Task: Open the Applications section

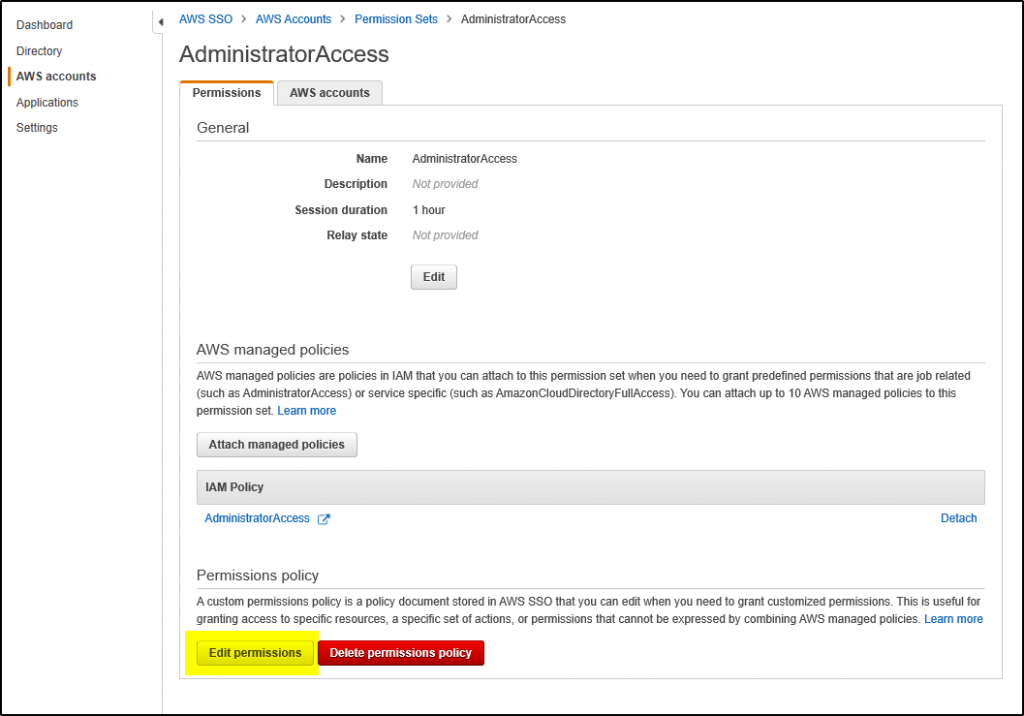Action: pyautogui.click(x=47, y=102)
